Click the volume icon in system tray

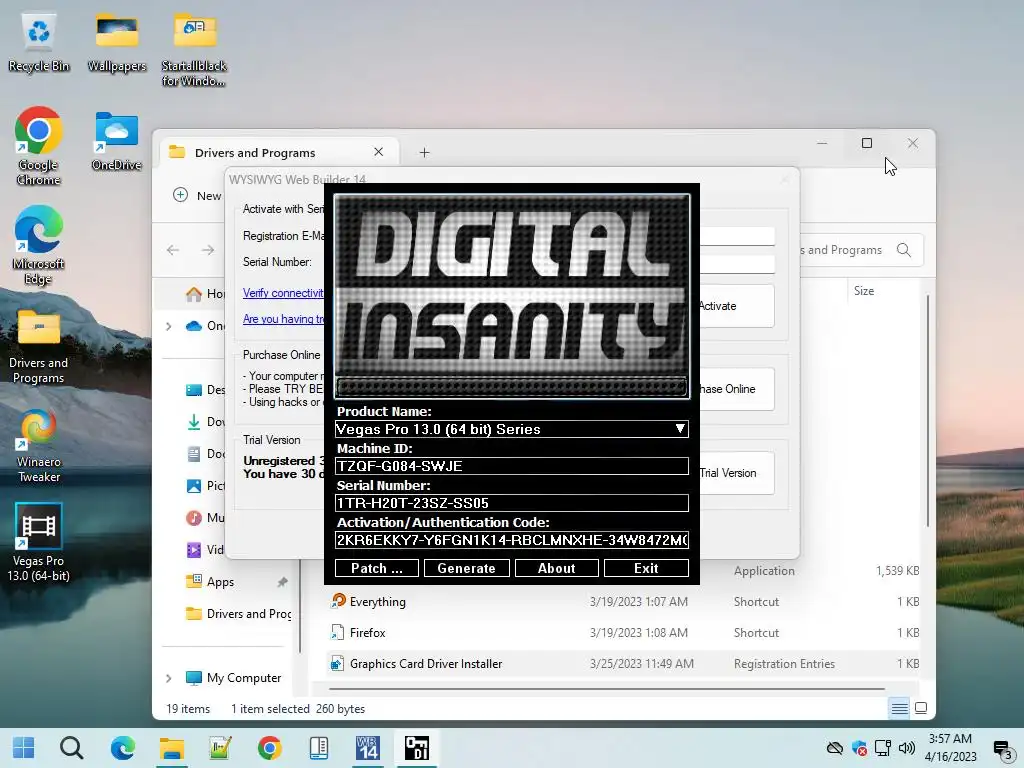907,748
